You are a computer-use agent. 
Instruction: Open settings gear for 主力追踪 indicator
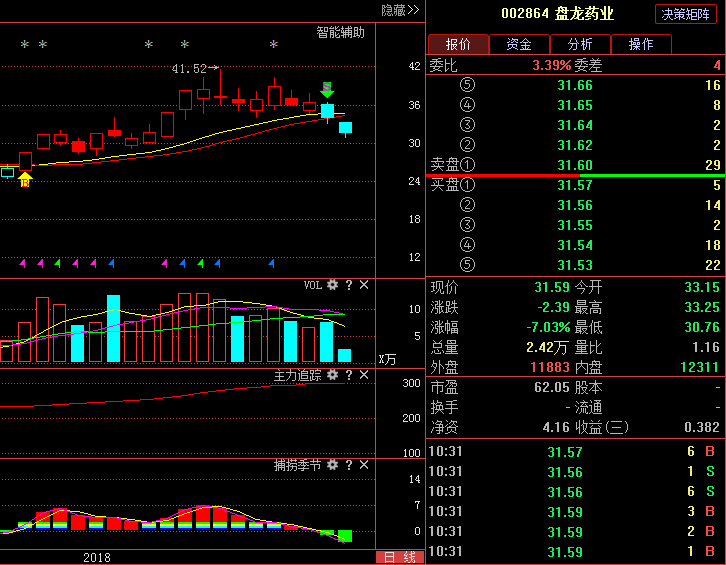click(x=332, y=375)
